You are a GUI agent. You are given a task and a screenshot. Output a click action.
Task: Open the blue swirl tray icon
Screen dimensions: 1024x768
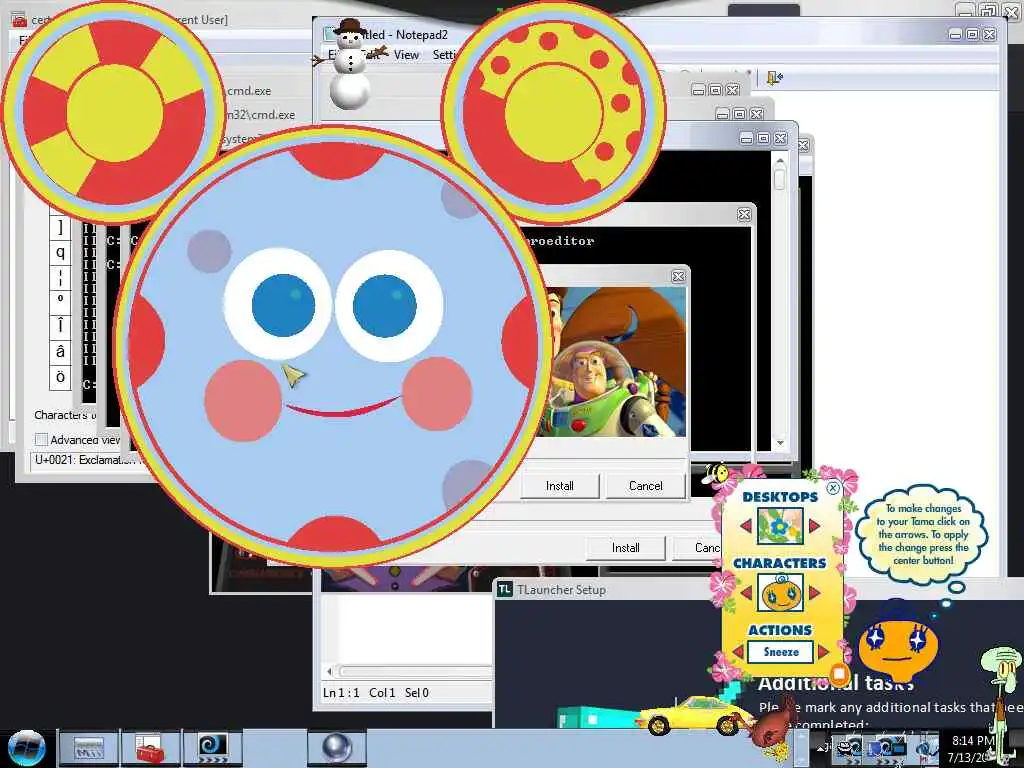926,748
